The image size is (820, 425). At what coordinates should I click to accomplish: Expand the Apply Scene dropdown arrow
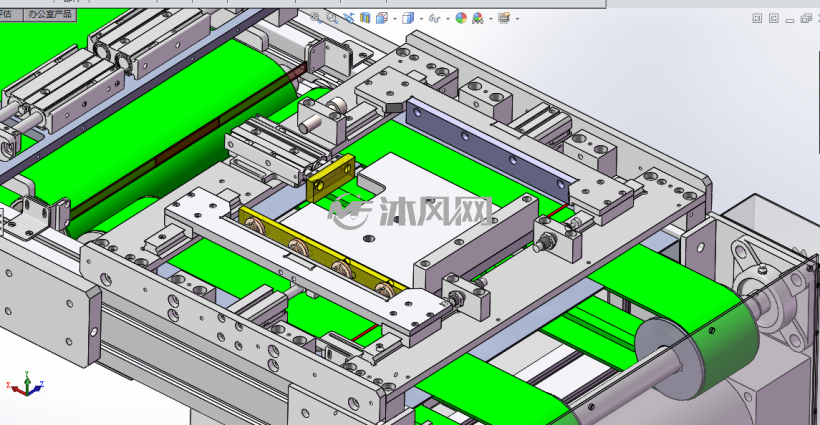[x=491, y=19]
